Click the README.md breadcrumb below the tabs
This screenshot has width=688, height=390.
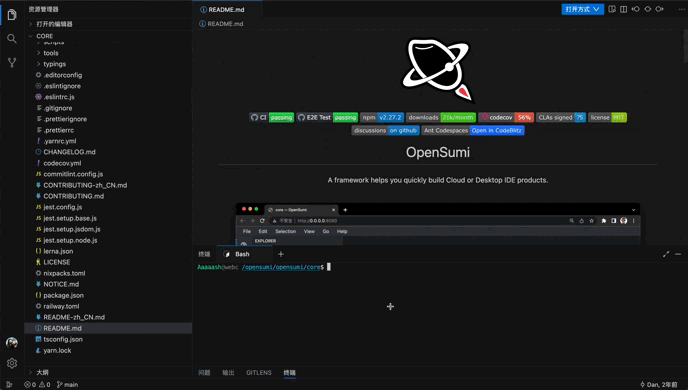pyautogui.click(x=222, y=24)
